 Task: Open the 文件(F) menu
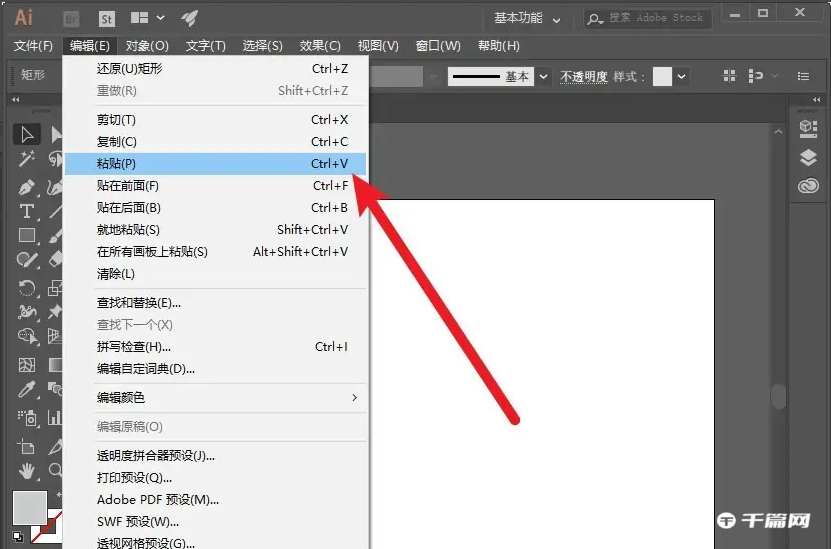click(x=33, y=46)
